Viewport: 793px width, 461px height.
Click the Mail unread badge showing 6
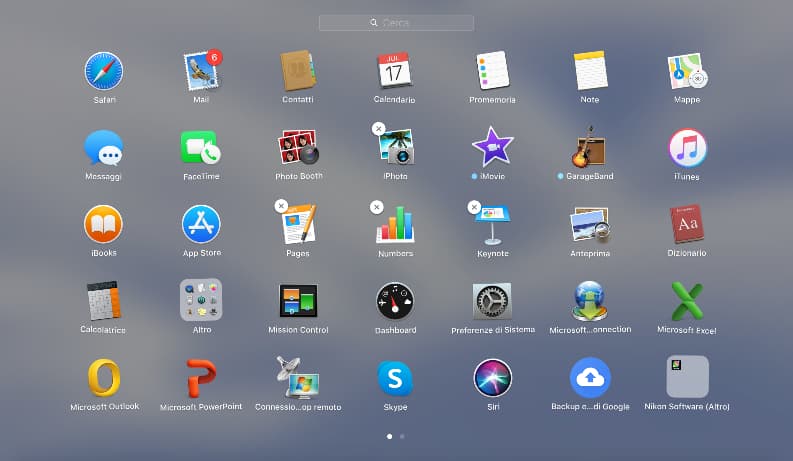[214, 57]
